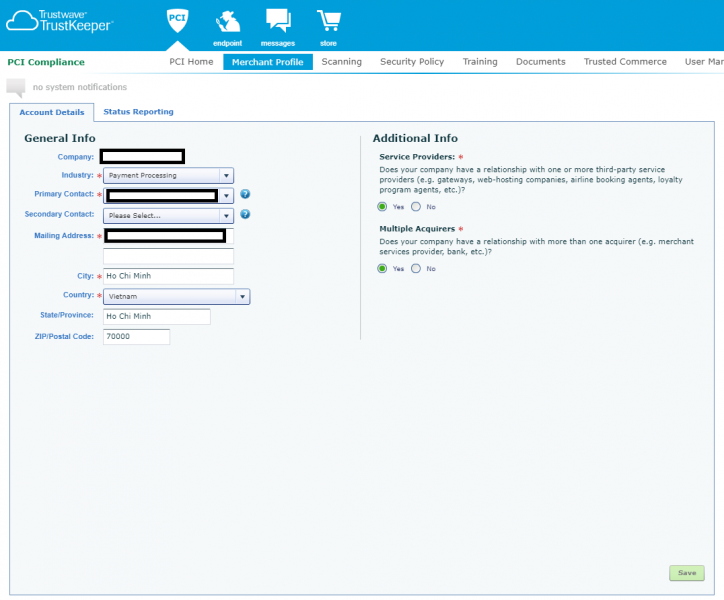
Task: Select Yes for Service Providers
Action: 382,207
